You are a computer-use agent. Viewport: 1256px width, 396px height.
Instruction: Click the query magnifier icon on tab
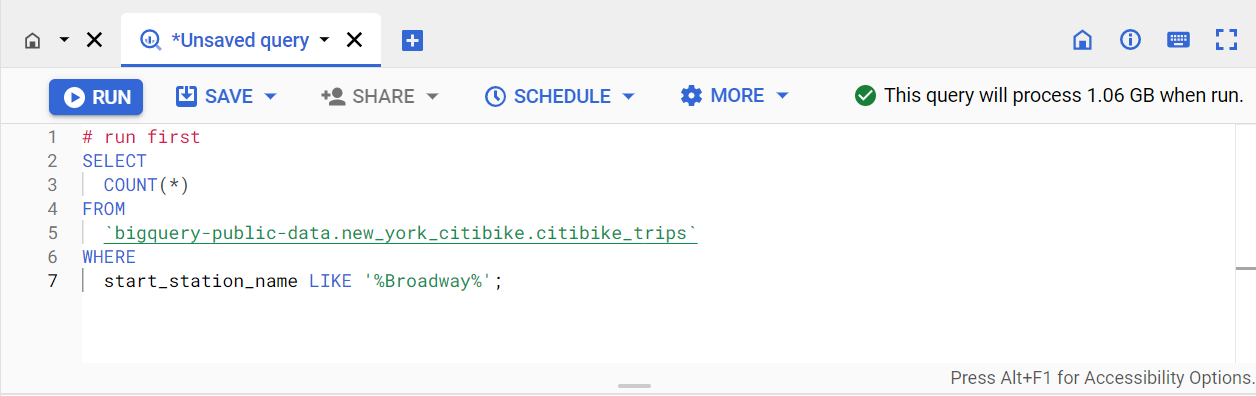pyautogui.click(x=150, y=41)
